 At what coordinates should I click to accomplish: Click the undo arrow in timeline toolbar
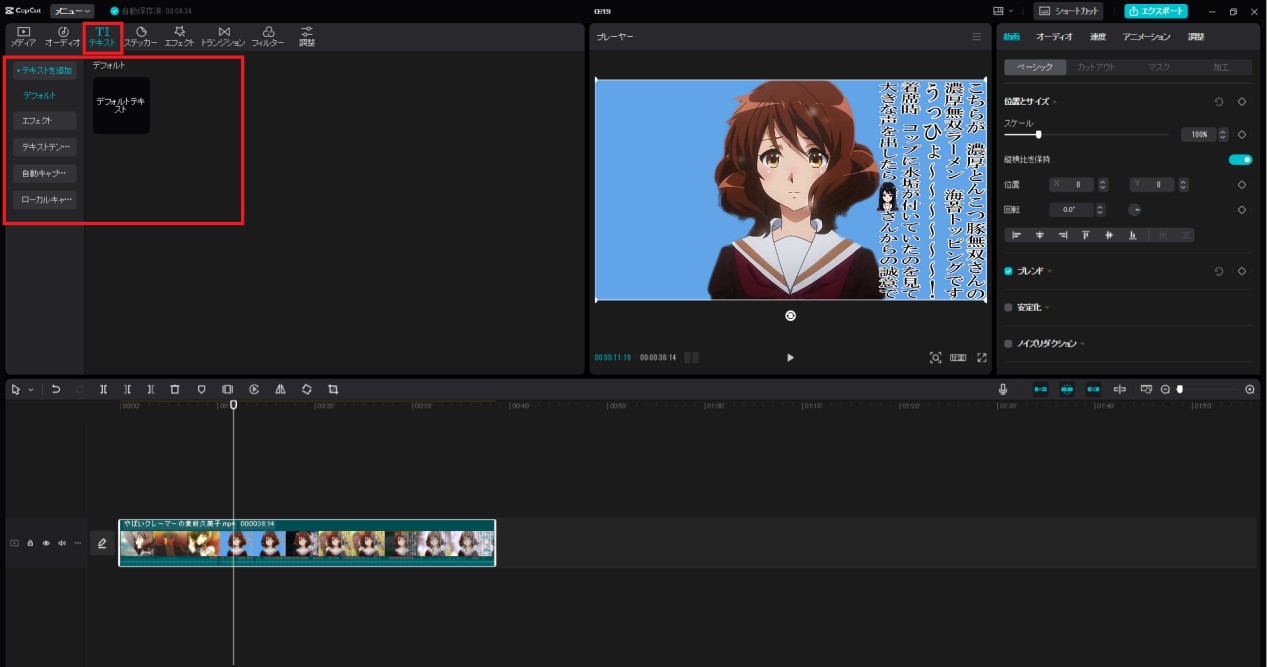(56, 389)
